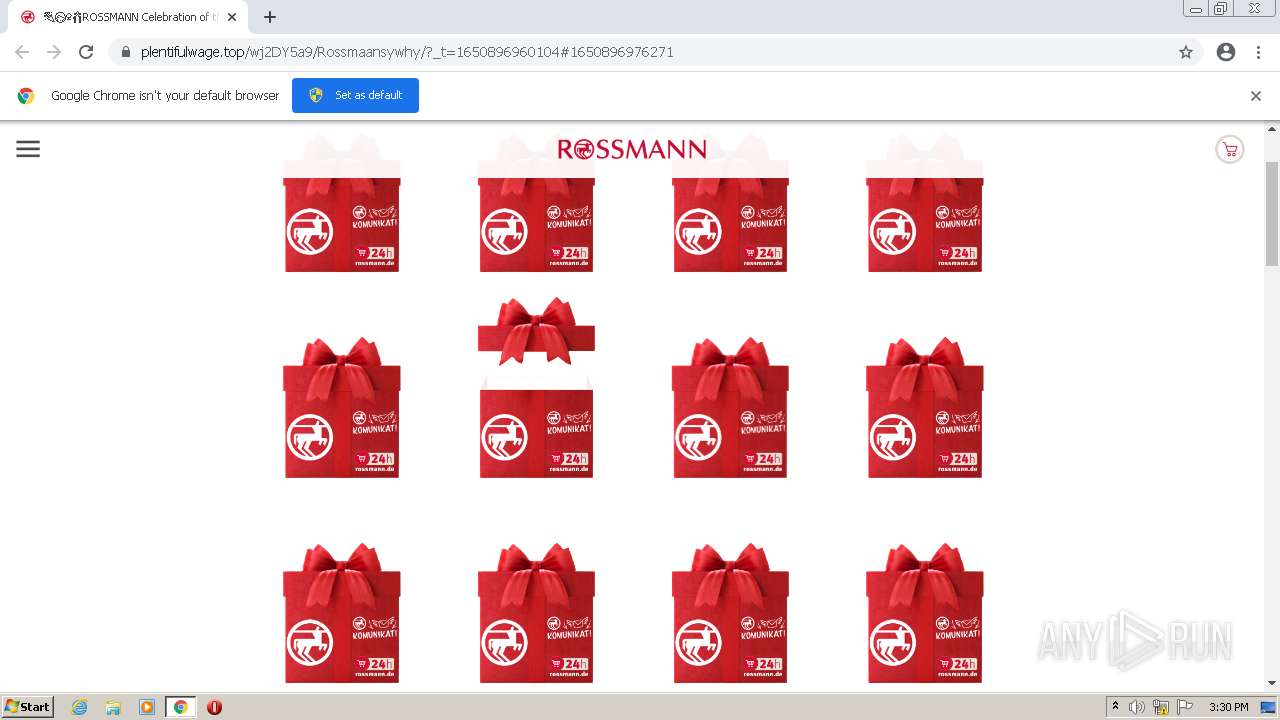Select the ROSSMANN Celebration browser tab
Image resolution: width=1280 pixels, height=720 pixels.
128,17
